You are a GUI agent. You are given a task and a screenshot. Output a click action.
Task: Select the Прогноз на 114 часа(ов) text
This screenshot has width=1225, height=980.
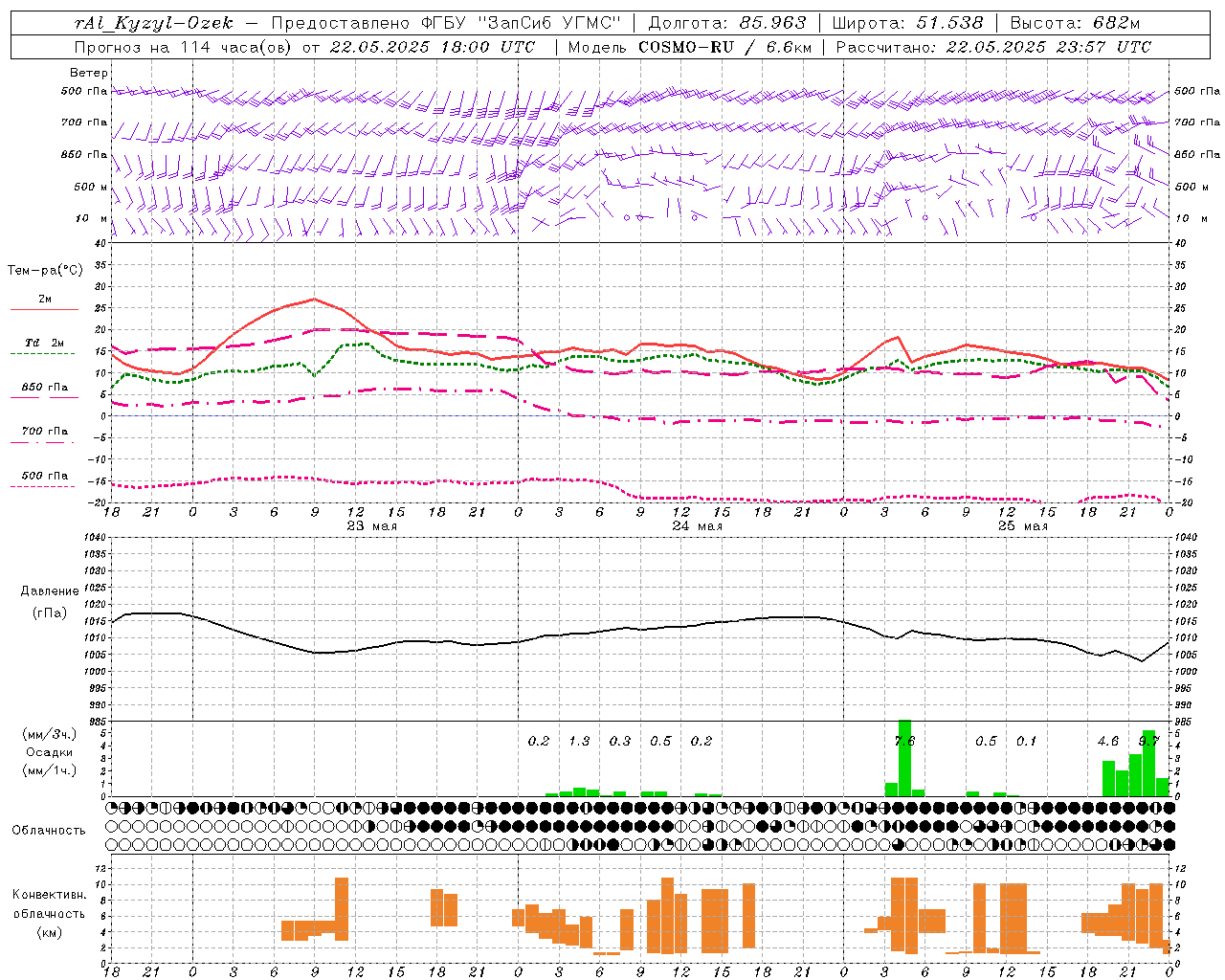point(185,47)
